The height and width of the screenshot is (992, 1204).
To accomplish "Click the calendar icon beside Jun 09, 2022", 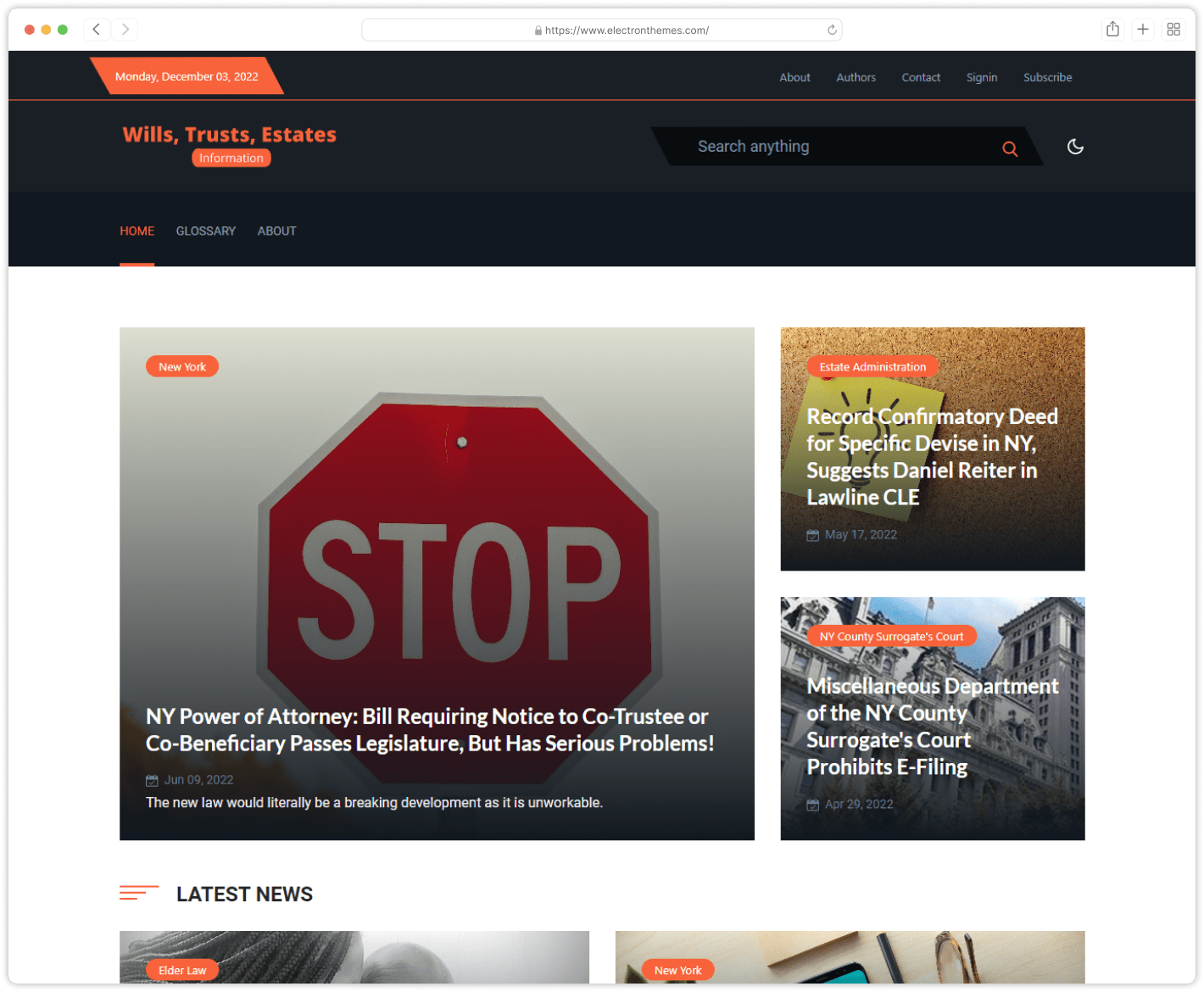I will point(152,780).
